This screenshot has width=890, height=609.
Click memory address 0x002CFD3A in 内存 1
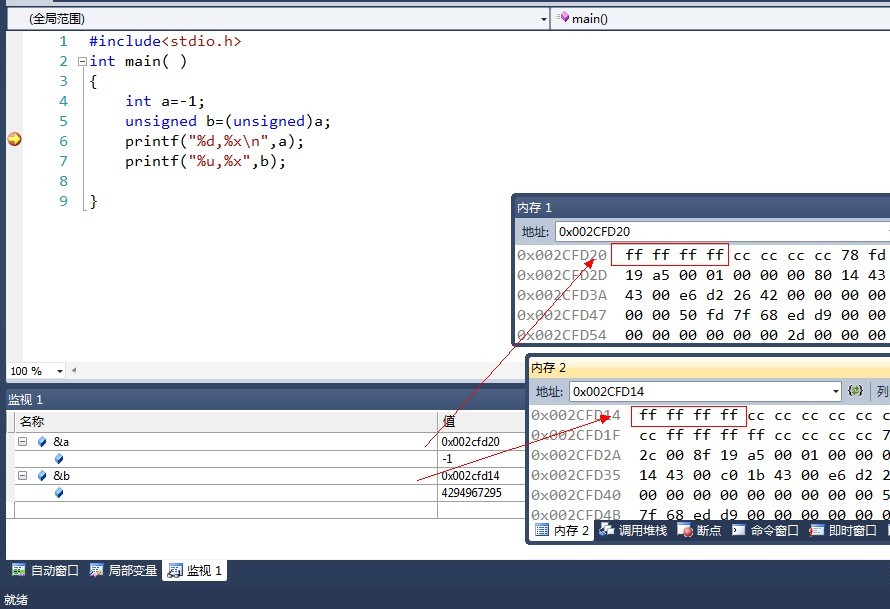point(562,295)
